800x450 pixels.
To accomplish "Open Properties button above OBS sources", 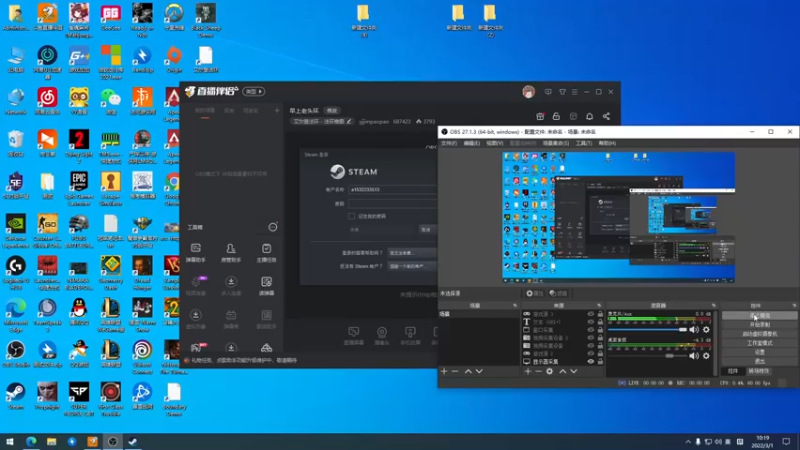I will point(535,293).
